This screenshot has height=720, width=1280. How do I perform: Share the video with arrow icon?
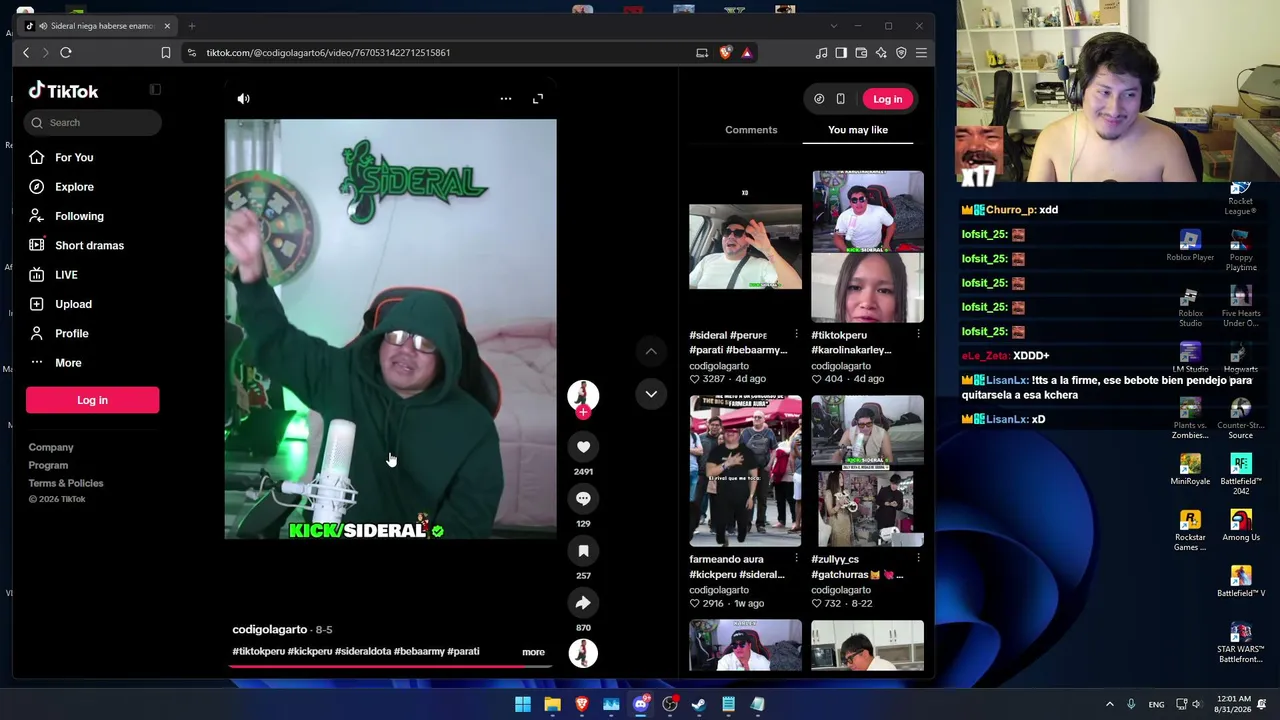pyautogui.click(x=583, y=603)
